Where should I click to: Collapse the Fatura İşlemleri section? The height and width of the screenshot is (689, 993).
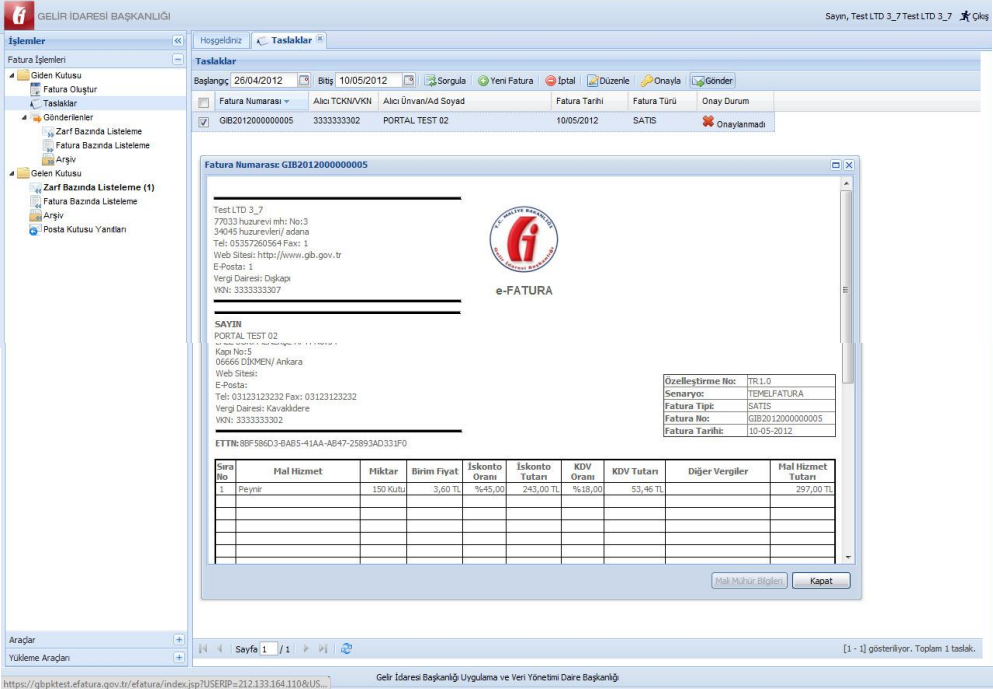178,59
